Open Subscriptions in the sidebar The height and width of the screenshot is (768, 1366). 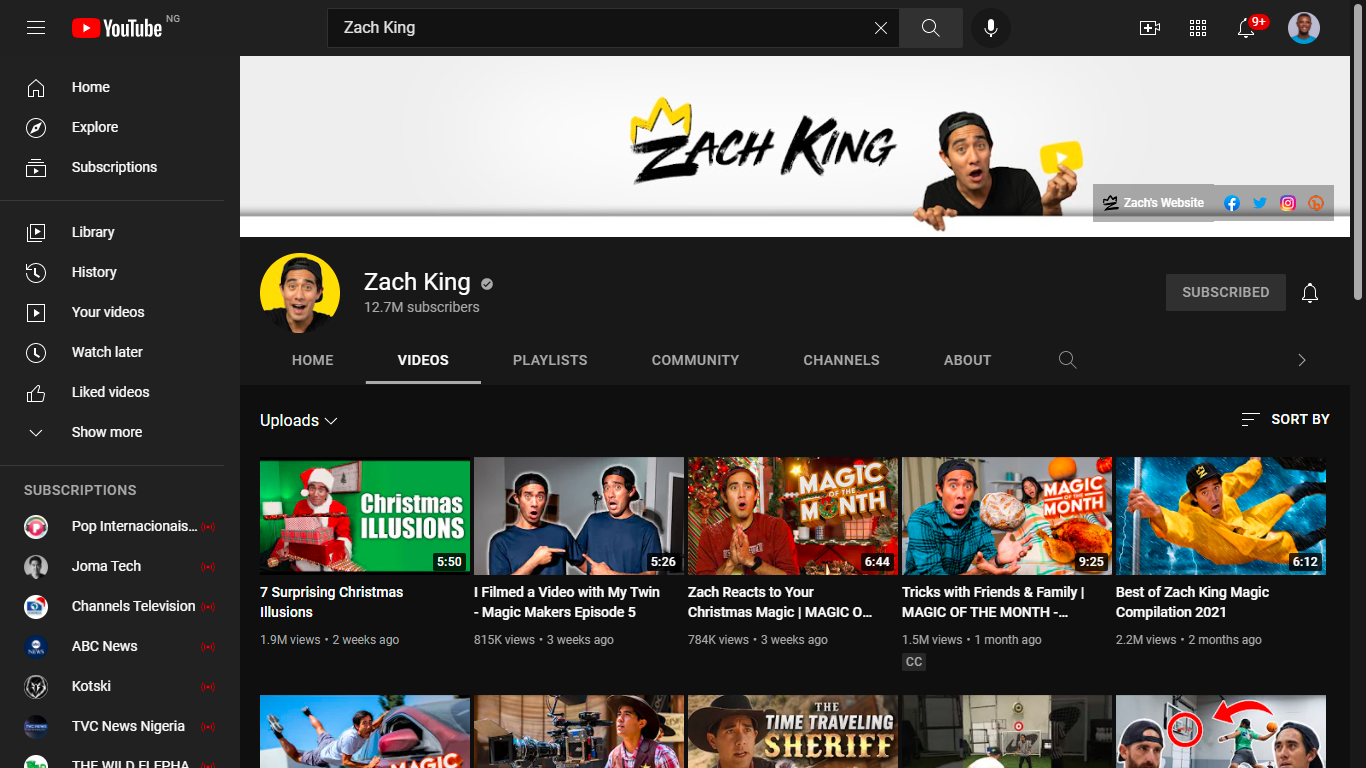click(x=120, y=167)
